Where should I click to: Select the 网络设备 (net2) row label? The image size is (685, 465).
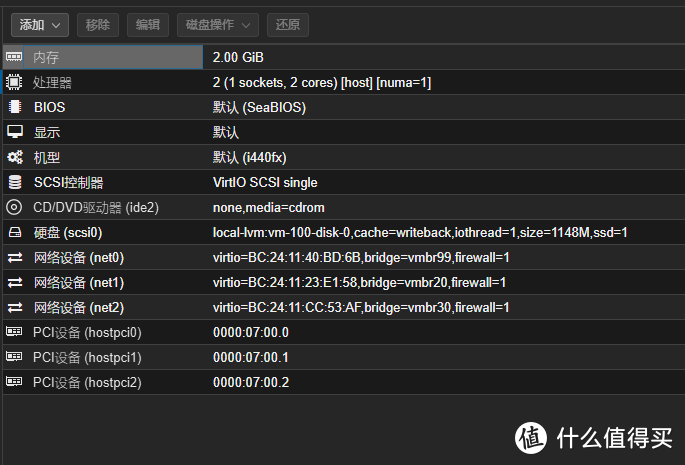click(x=79, y=308)
